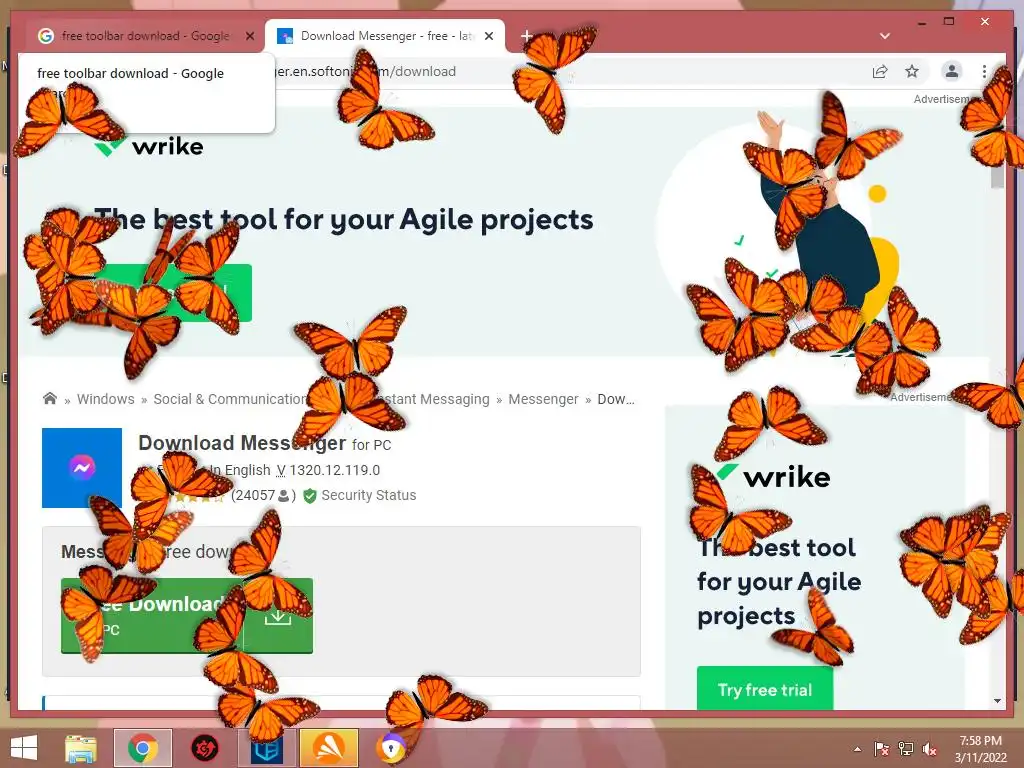Click the Action Center flag icon
This screenshot has width=1024, height=768.
(882, 749)
